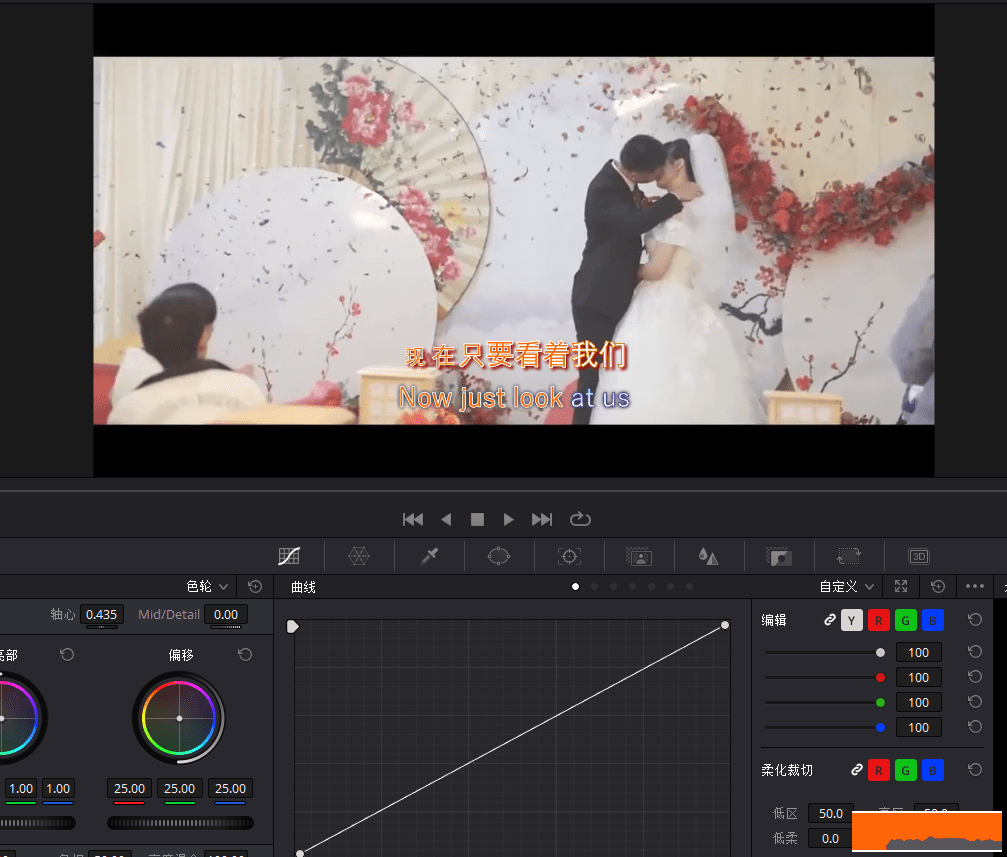Screen dimensions: 1007x857
Task: Reset the Y intensity slider row
Action: (x=975, y=651)
